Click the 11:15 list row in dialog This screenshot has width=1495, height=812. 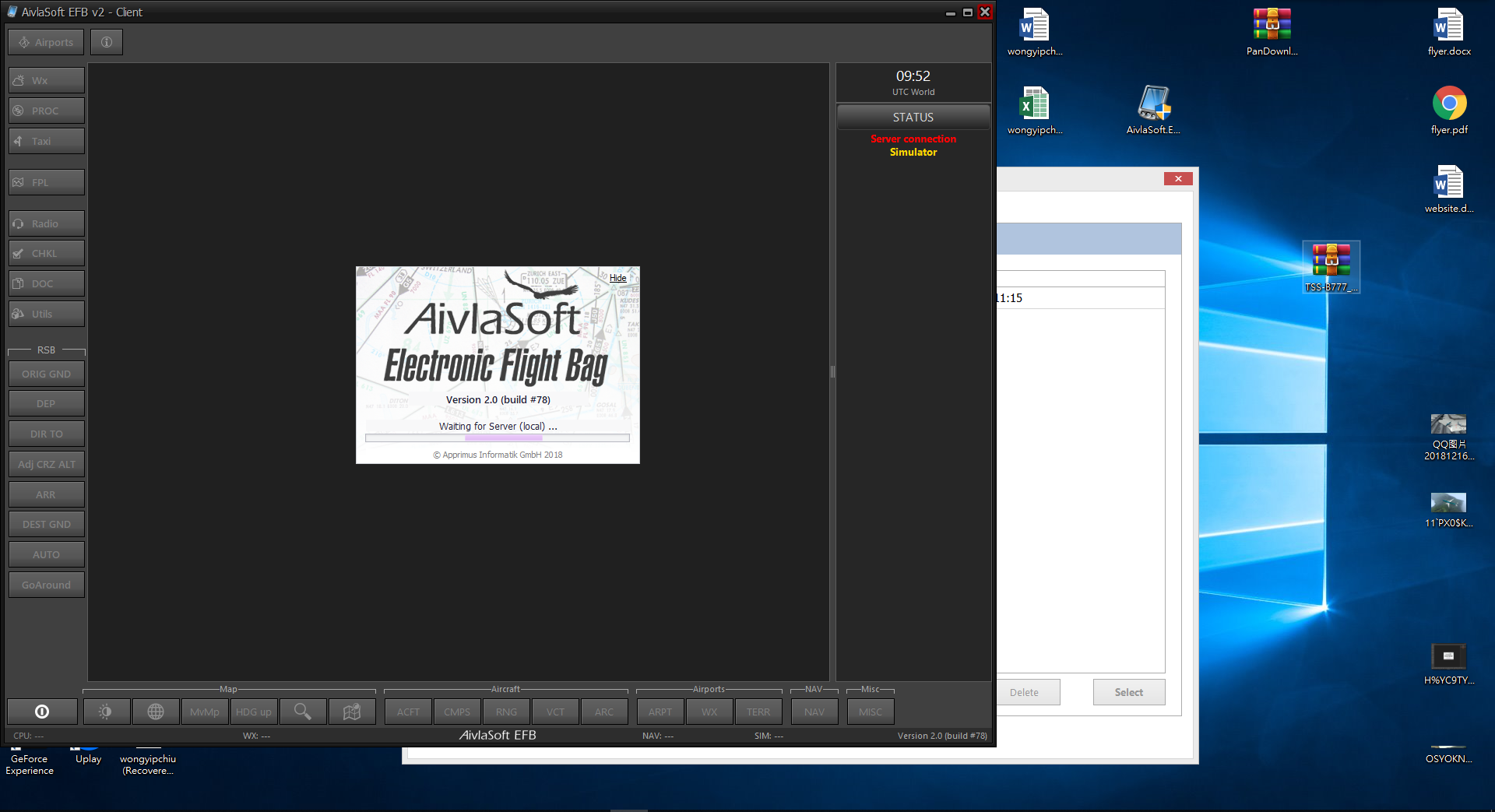point(1081,298)
